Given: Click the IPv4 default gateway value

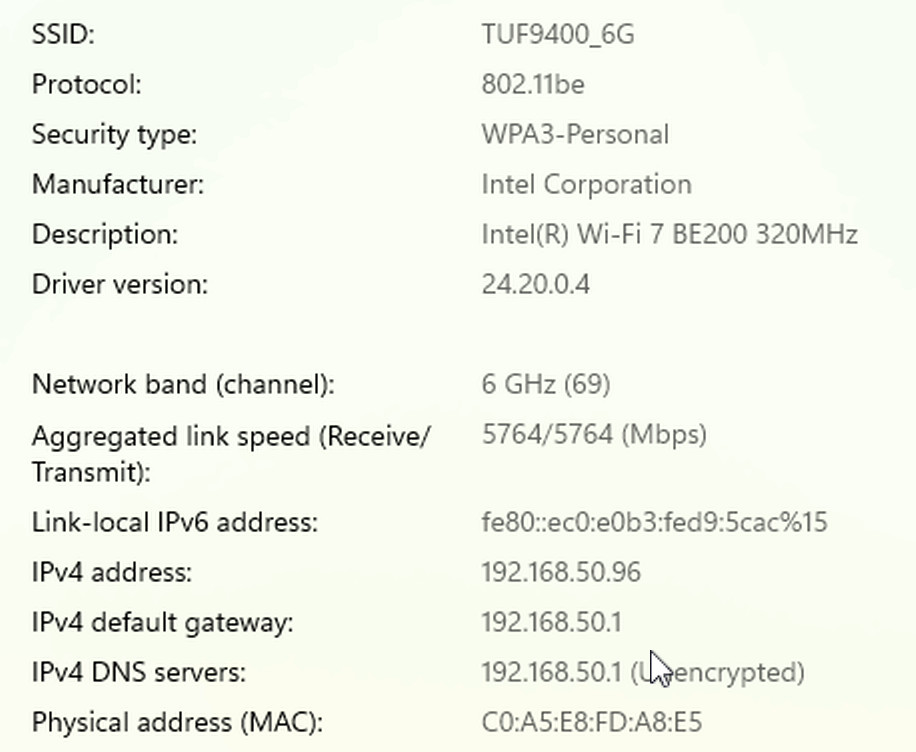Looking at the screenshot, I should 551,622.
